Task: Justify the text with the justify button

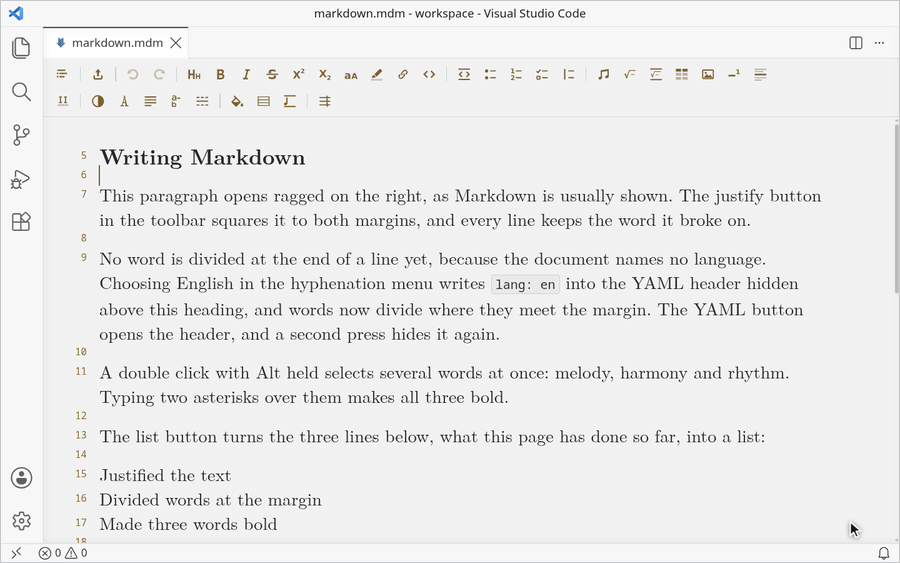Action: click(x=150, y=101)
